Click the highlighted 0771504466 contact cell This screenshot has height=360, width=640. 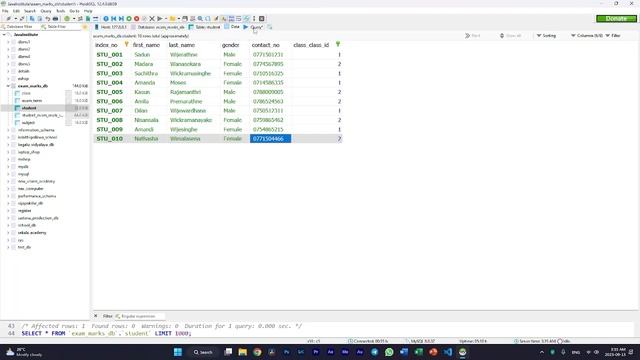tap(270, 139)
